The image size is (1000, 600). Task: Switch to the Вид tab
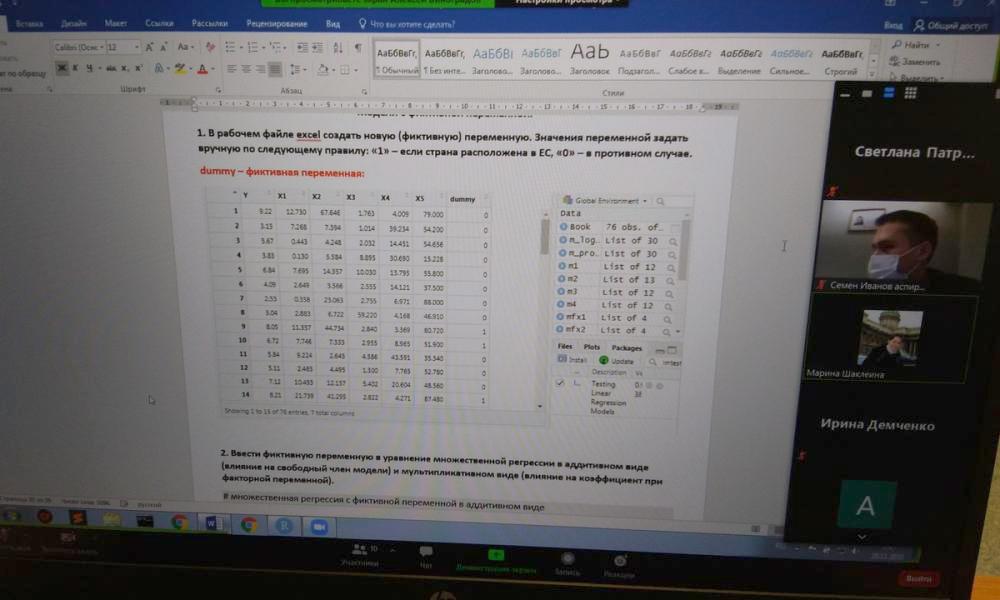point(333,24)
